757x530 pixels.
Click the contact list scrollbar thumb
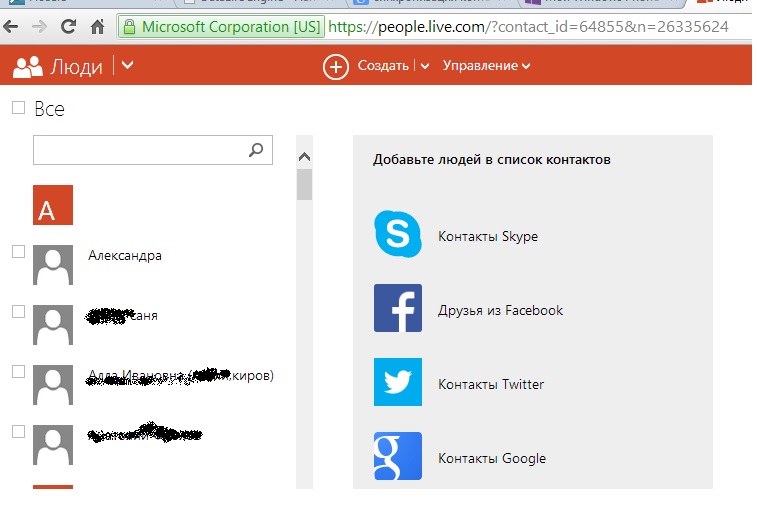point(304,184)
